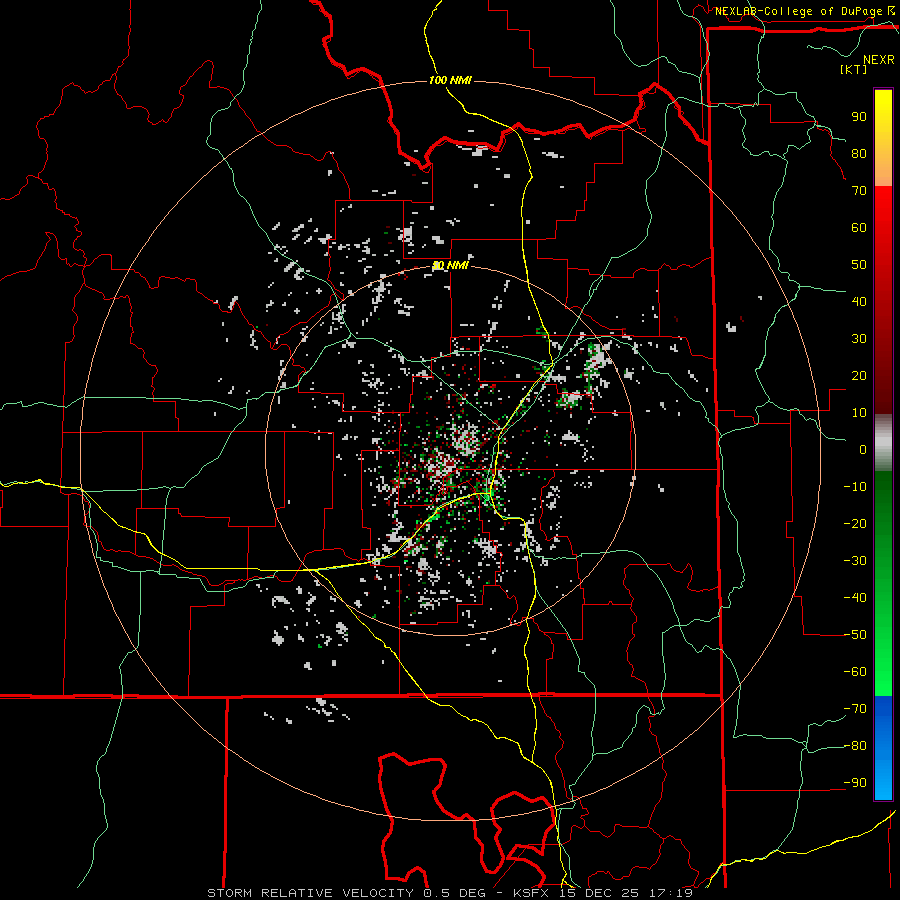
Task: Click the -20 value on velocity scale
Action: (x=855, y=524)
